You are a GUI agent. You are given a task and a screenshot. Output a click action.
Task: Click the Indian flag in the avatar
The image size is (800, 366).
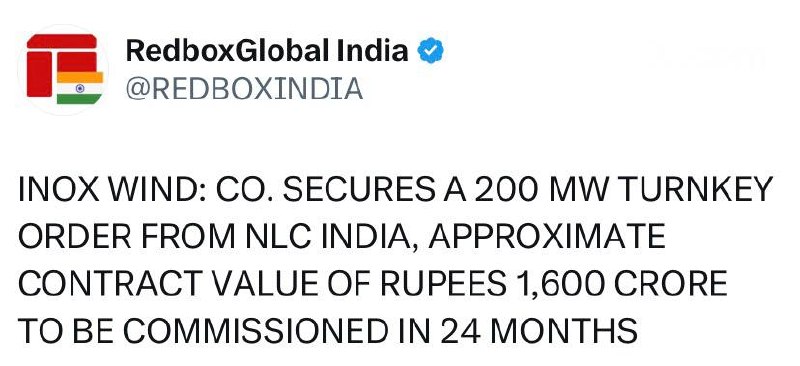click(x=80, y=88)
